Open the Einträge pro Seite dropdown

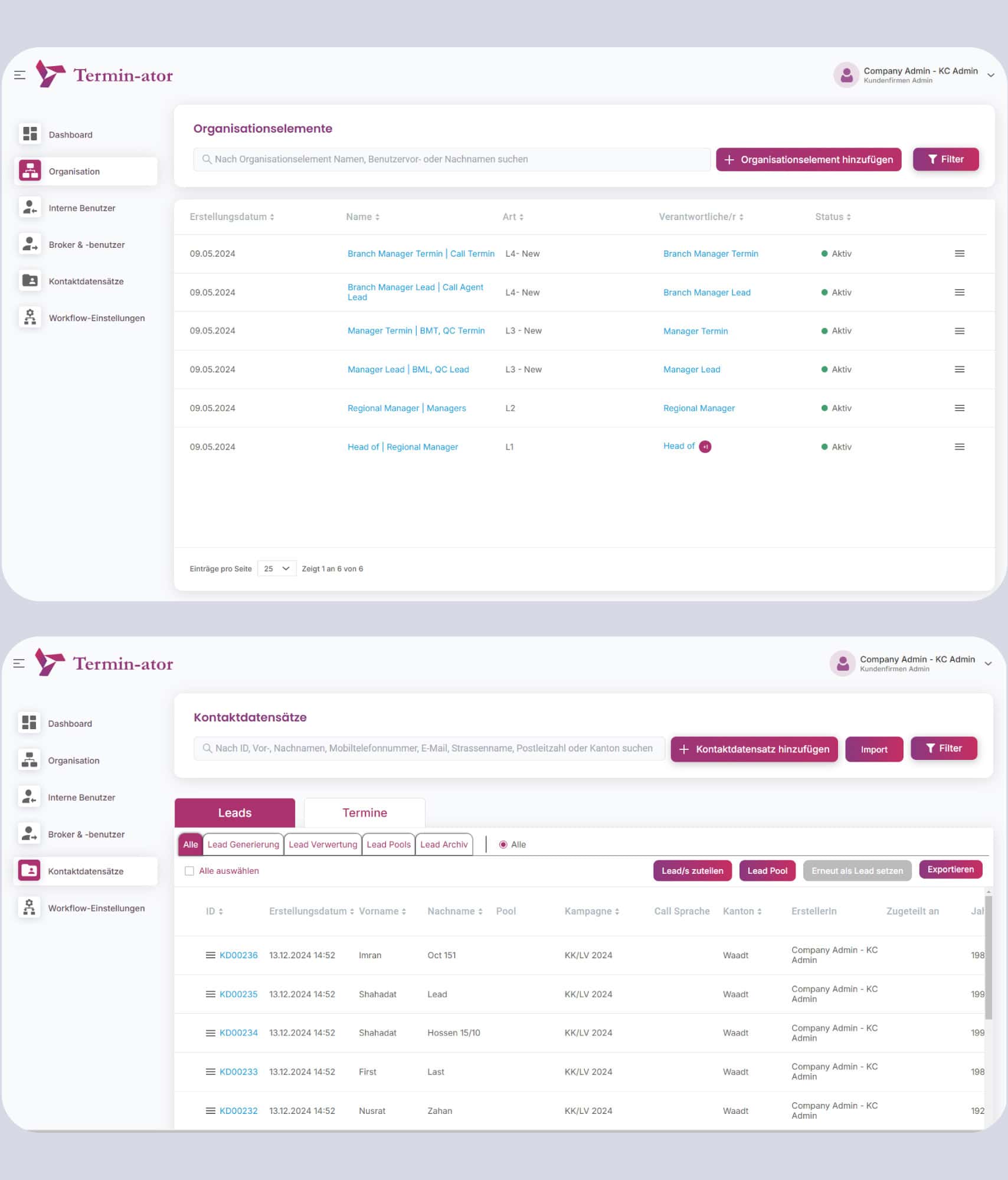point(276,569)
